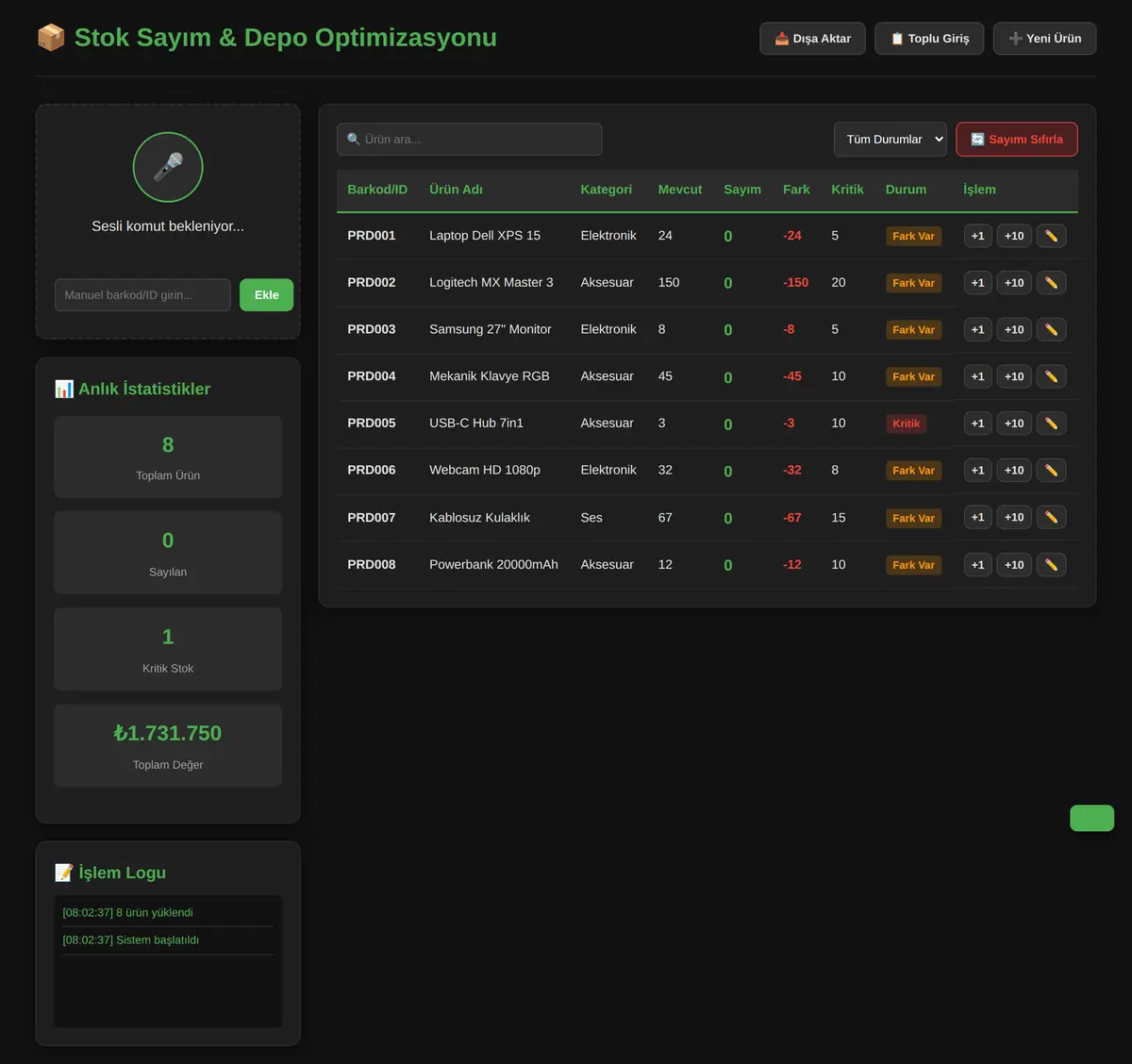Click the Barkod/ID column header
Viewport: 1132px width, 1064px height.
coord(377,190)
